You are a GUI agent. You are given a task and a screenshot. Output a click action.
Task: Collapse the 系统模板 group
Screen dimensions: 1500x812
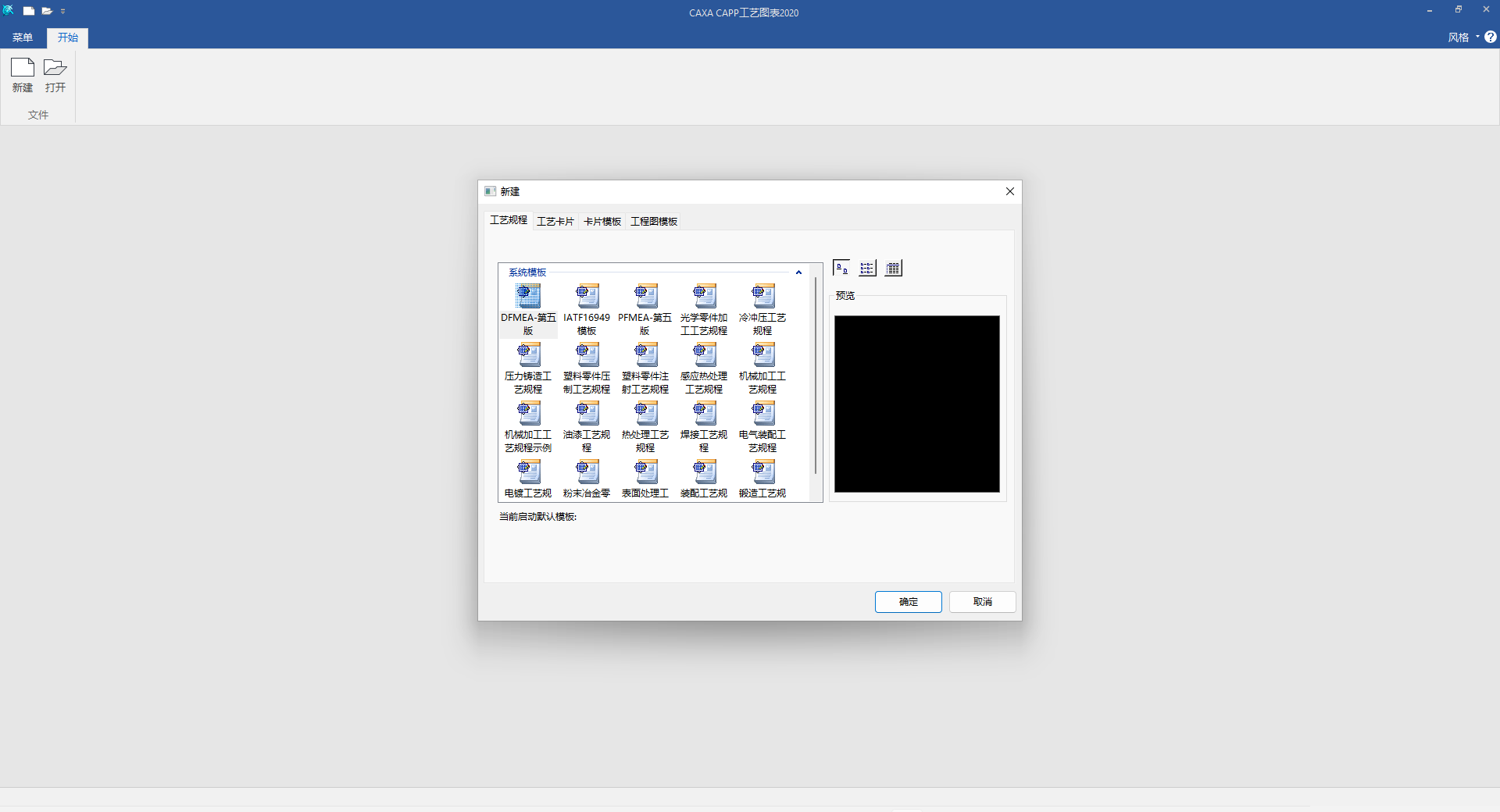(798, 272)
